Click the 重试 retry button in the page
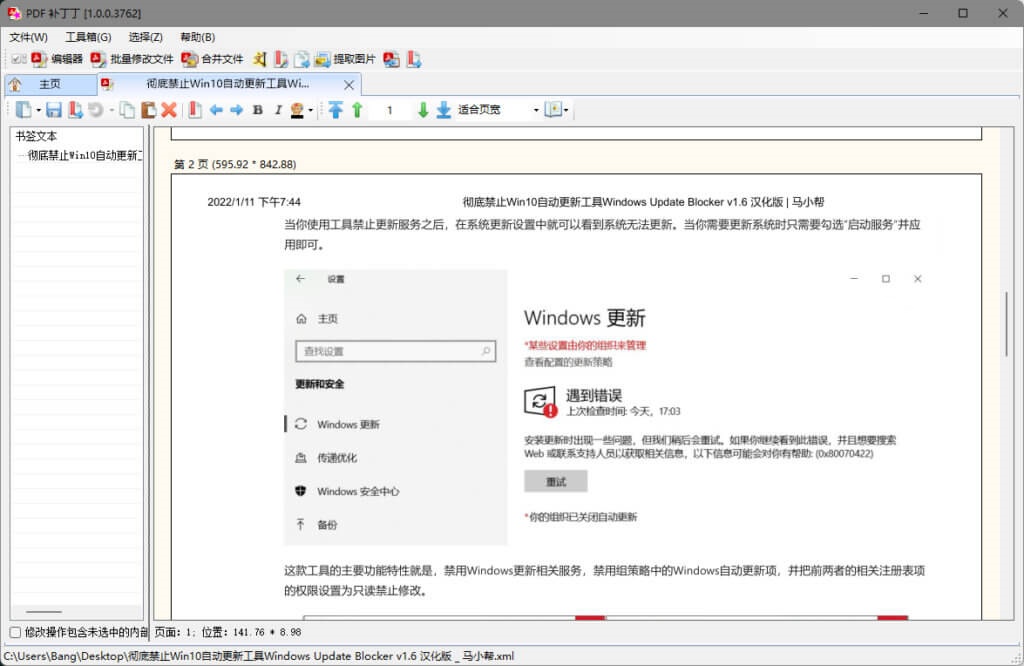The width and height of the screenshot is (1024, 666). (x=556, y=482)
